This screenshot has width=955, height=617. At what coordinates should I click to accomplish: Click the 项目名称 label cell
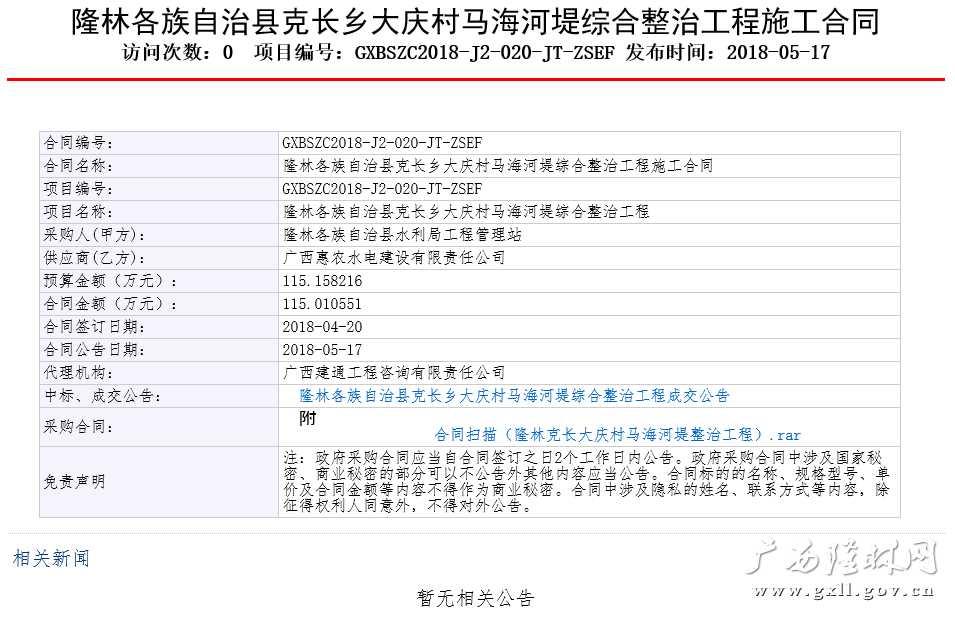159,212
